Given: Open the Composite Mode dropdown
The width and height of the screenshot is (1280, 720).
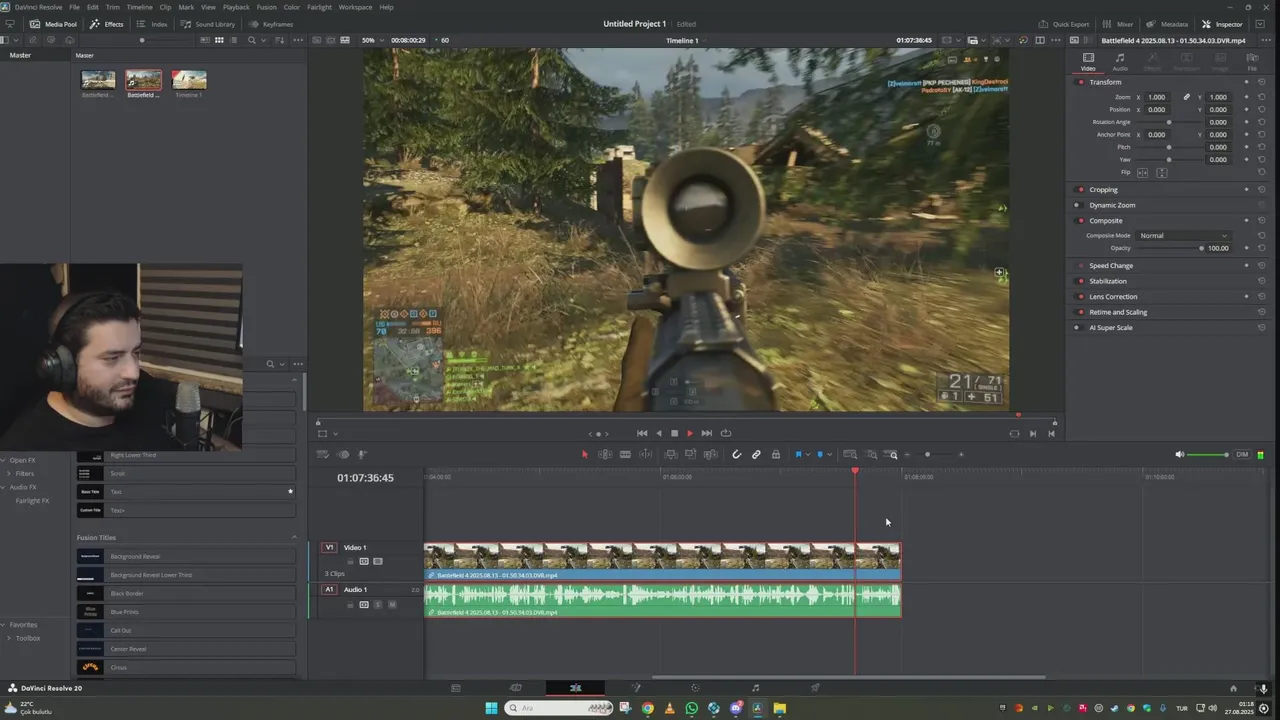Looking at the screenshot, I should tap(1184, 235).
